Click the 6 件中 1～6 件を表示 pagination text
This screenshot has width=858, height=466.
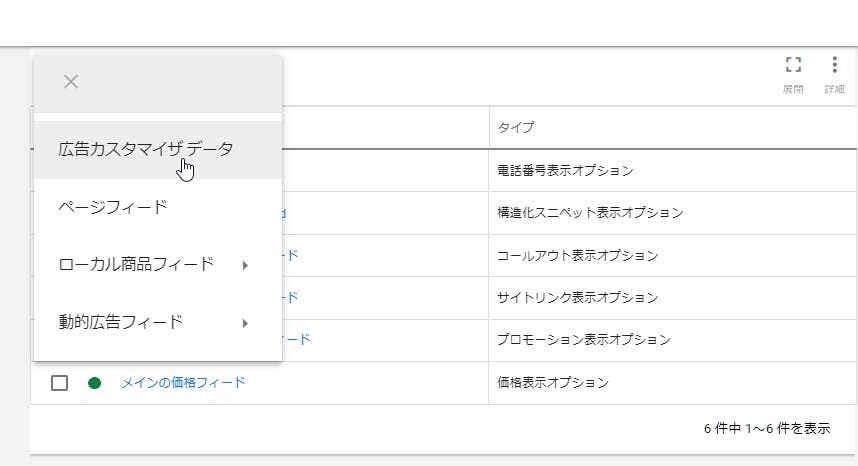(x=766, y=428)
